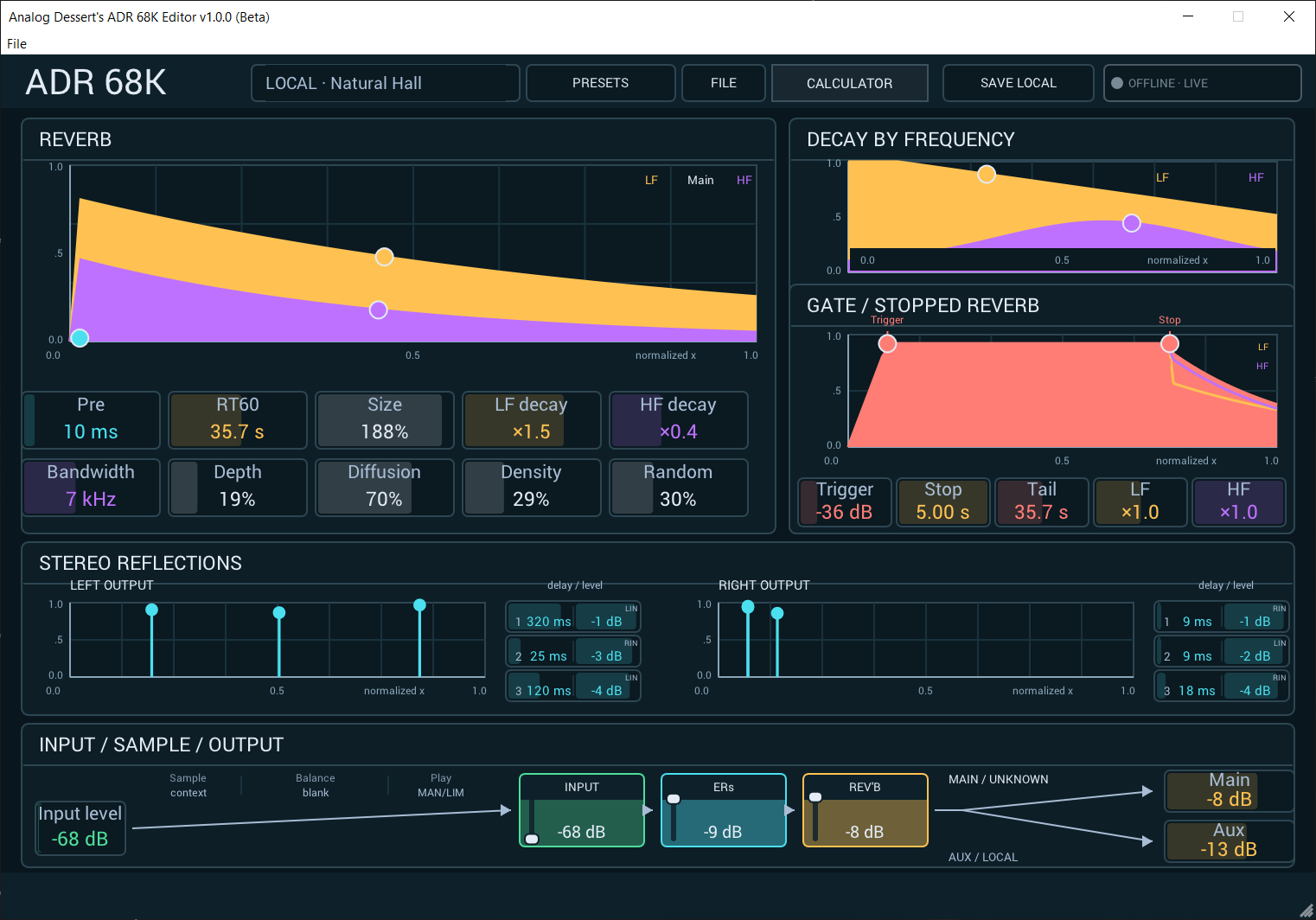
Task: Click the Main -8 dB output box
Action: click(1230, 790)
